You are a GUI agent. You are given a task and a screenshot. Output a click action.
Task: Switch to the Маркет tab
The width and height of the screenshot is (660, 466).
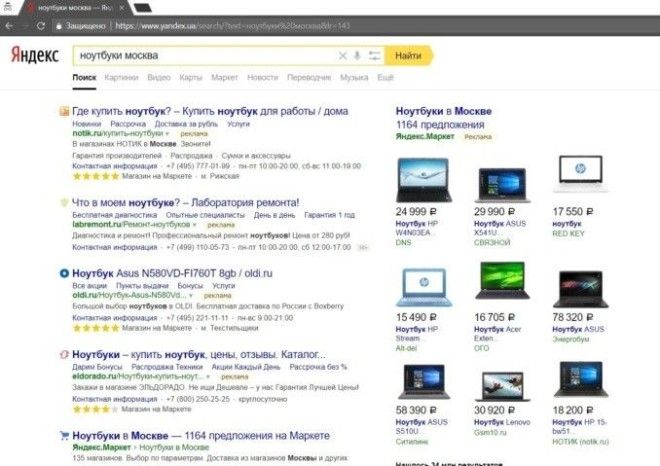click(x=224, y=77)
